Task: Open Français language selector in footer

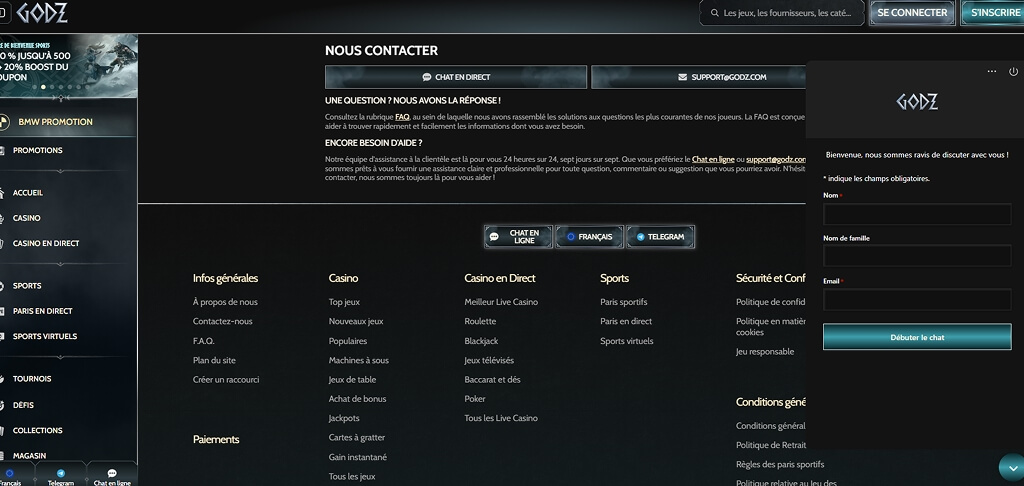Action: coord(589,237)
